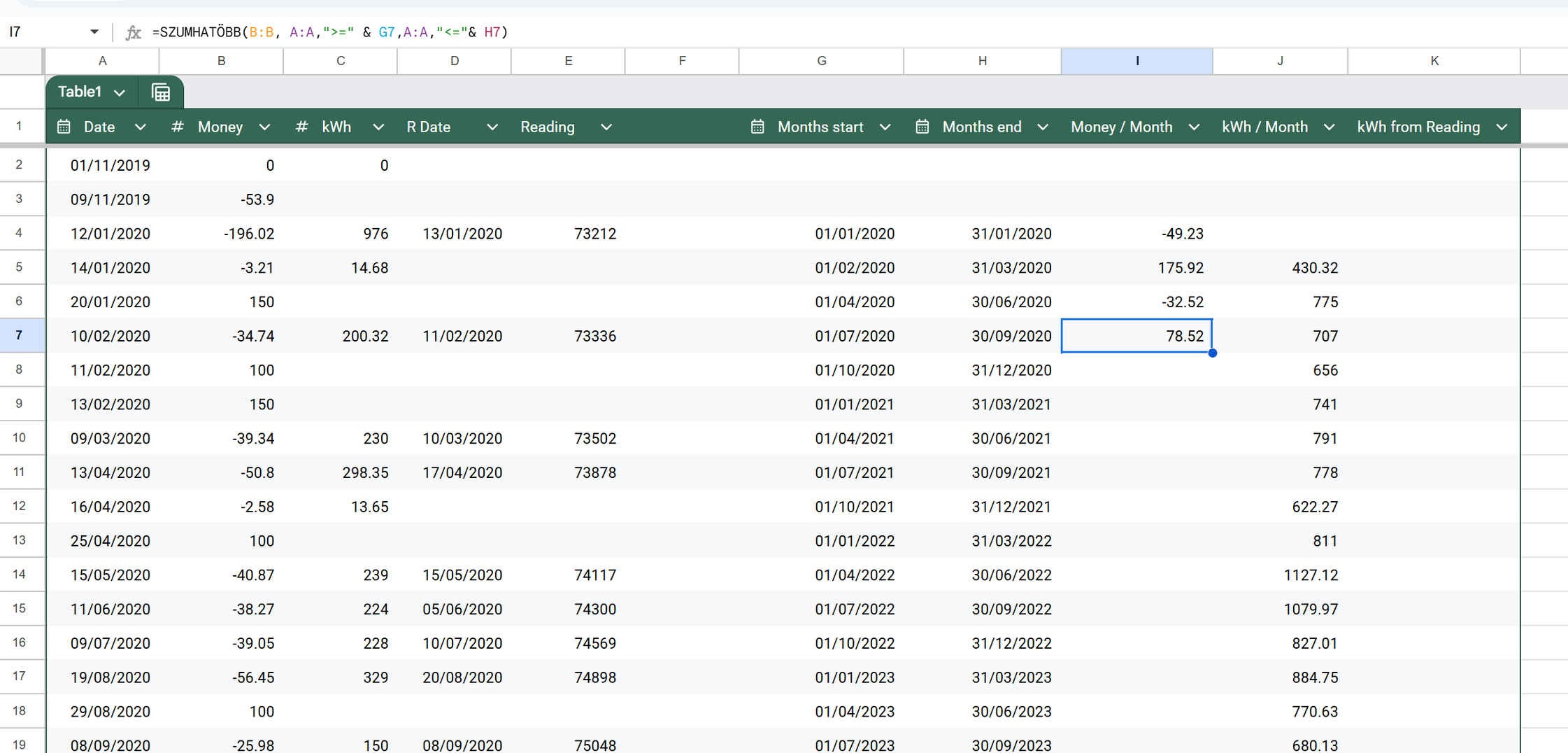Click the calendar icon in Date header

coord(64,127)
